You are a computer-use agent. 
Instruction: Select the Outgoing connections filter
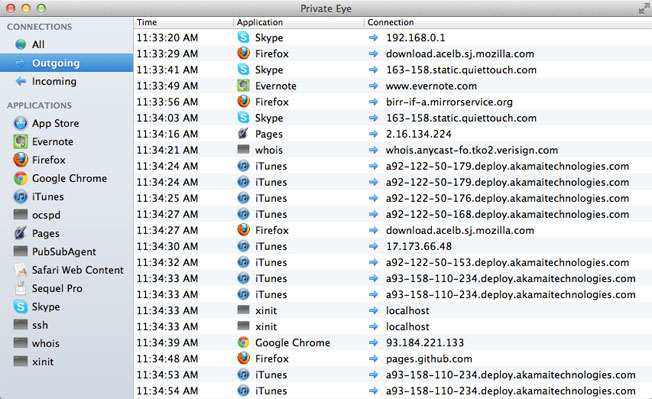tap(67, 63)
